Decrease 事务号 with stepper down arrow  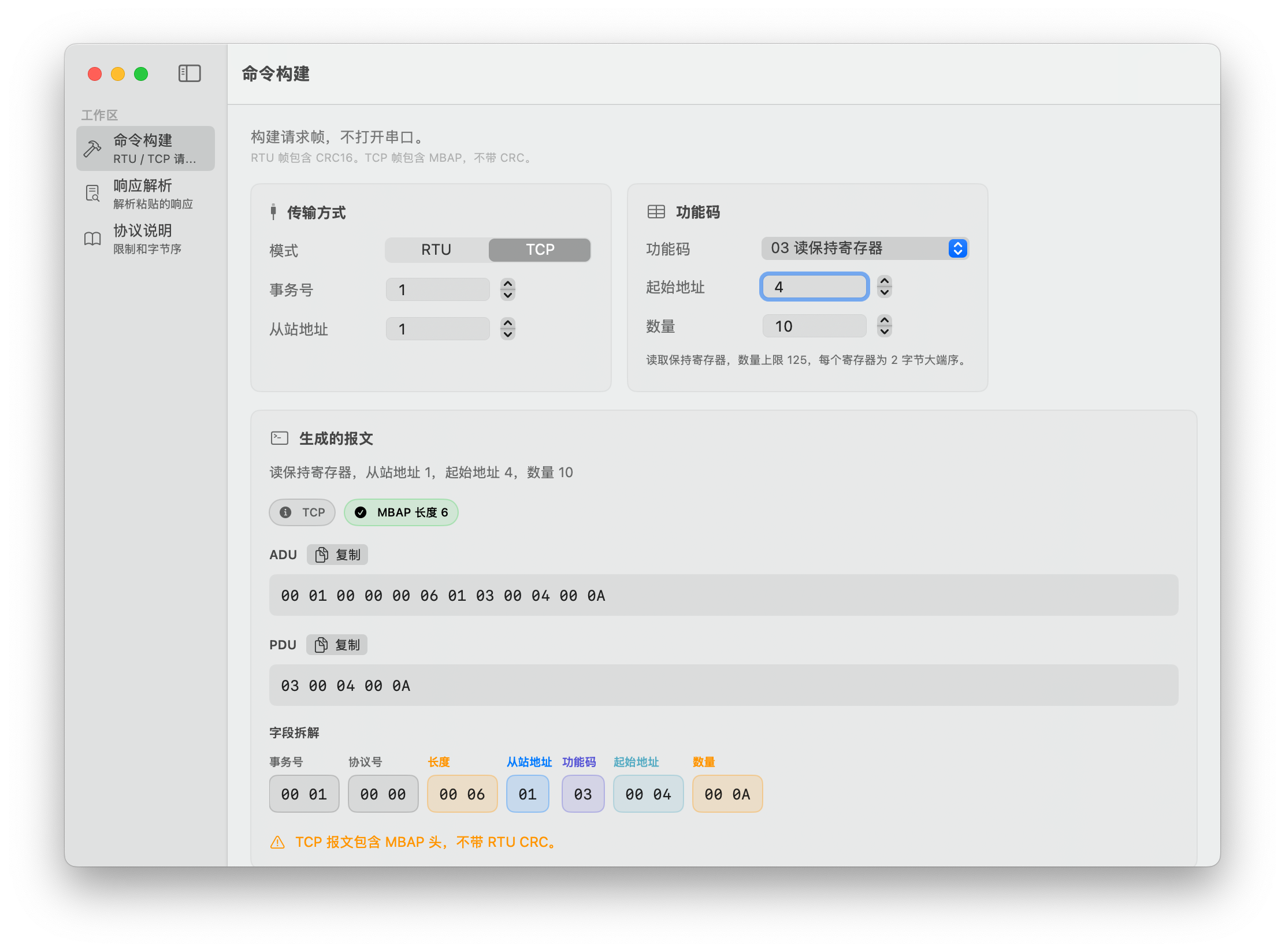[x=508, y=295]
